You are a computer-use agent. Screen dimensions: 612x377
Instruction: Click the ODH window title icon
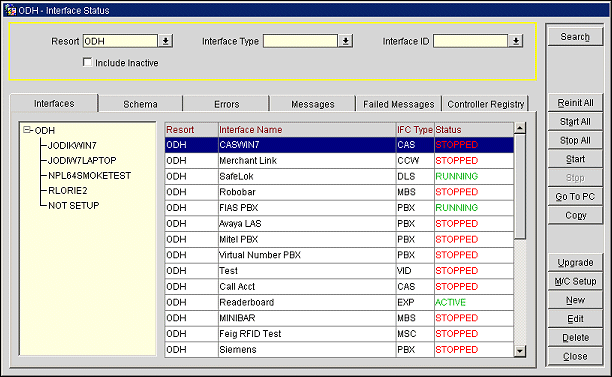click(11, 10)
